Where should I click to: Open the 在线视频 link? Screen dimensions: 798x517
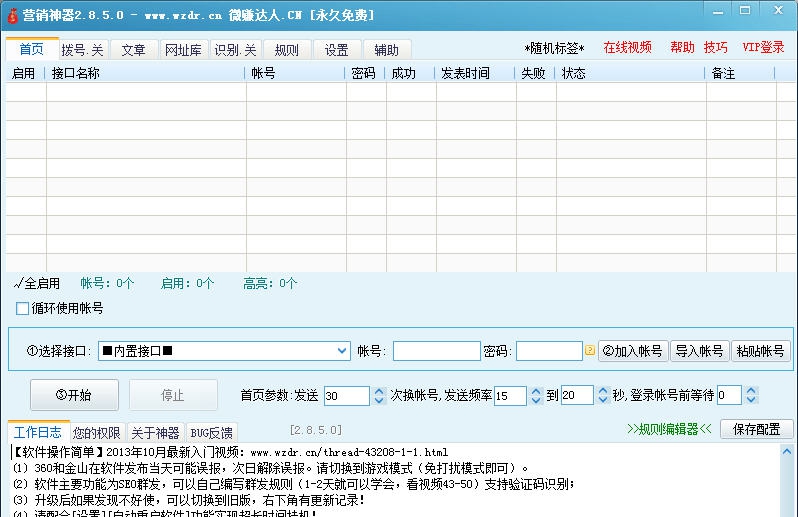click(x=628, y=47)
